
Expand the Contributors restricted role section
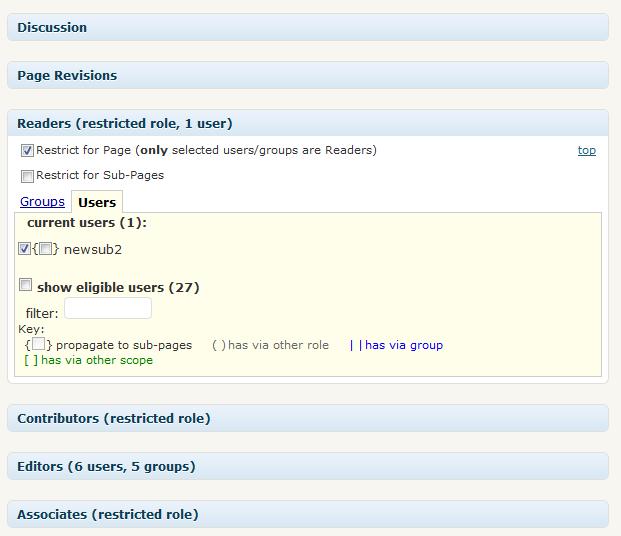pyautogui.click(x=113, y=419)
